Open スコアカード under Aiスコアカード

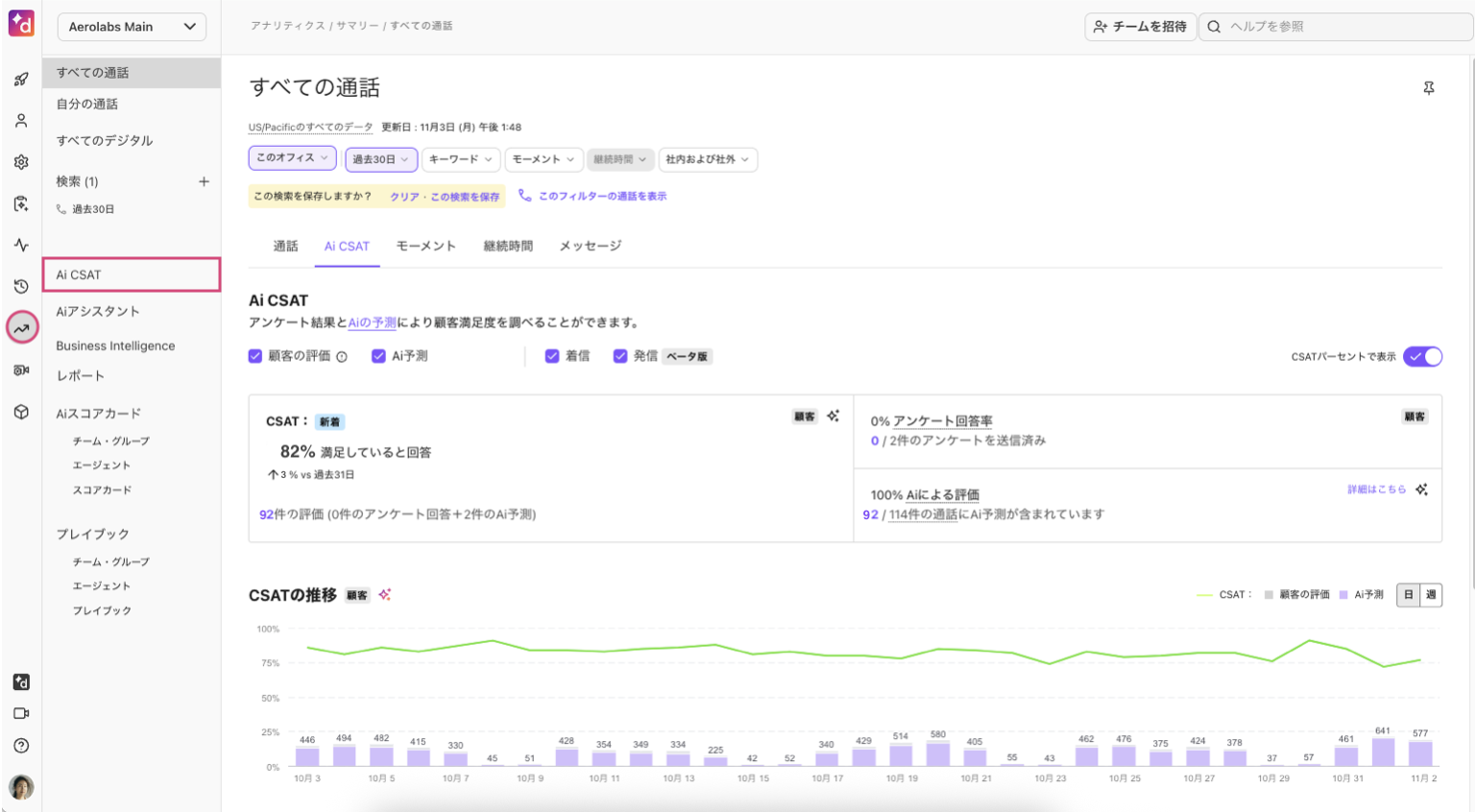pos(103,490)
